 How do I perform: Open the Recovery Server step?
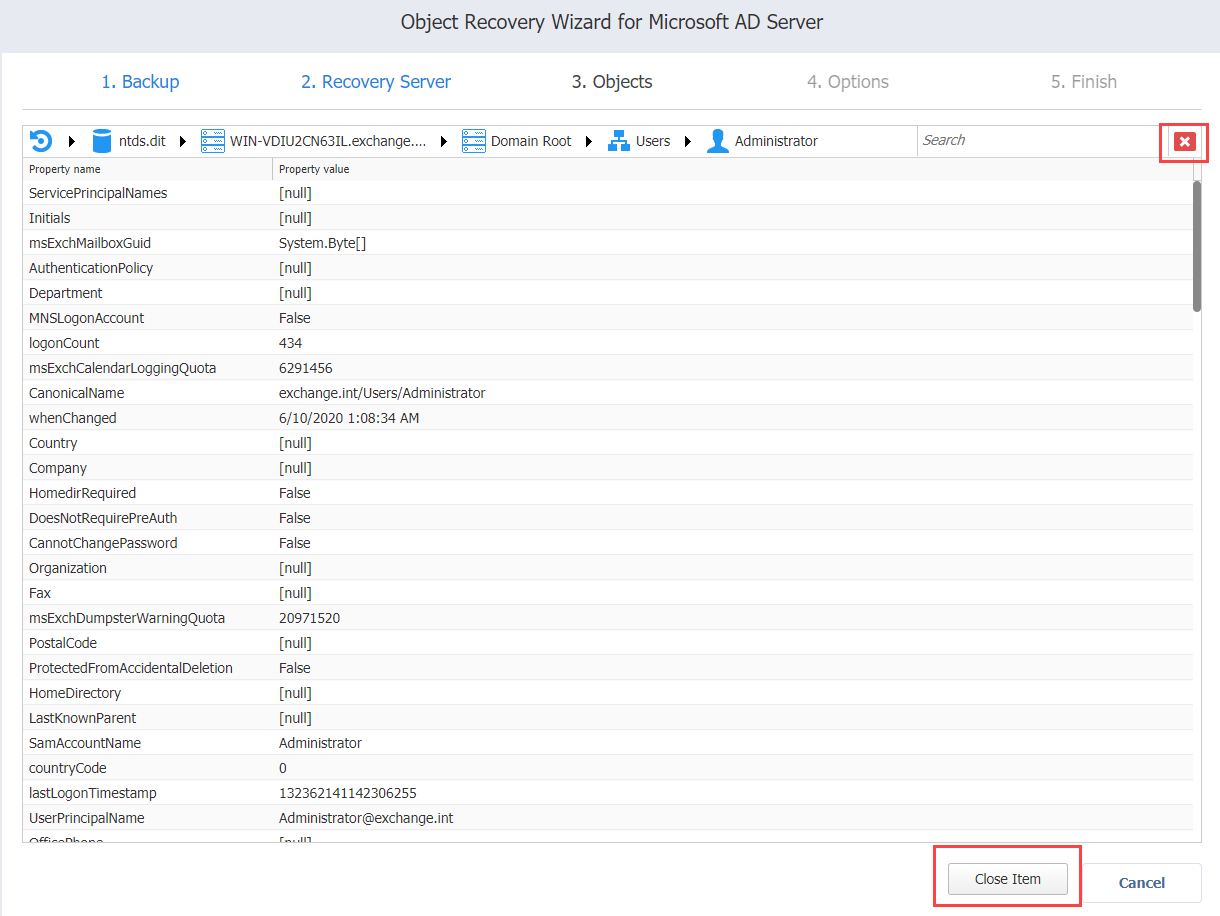(376, 81)
